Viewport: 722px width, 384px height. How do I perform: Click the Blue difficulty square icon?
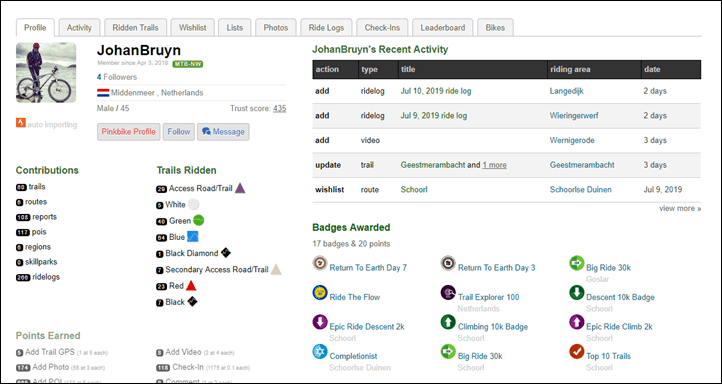tap(192, 237)
